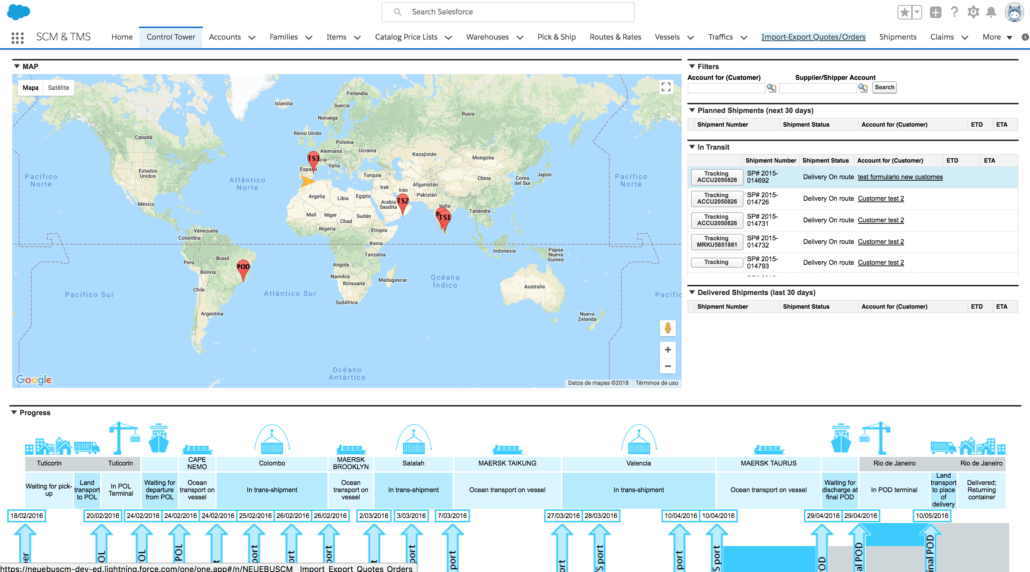Viewport: 1030px width, 572px height.
Task: Open test formulario new customes link
Action: coord(900,177)
